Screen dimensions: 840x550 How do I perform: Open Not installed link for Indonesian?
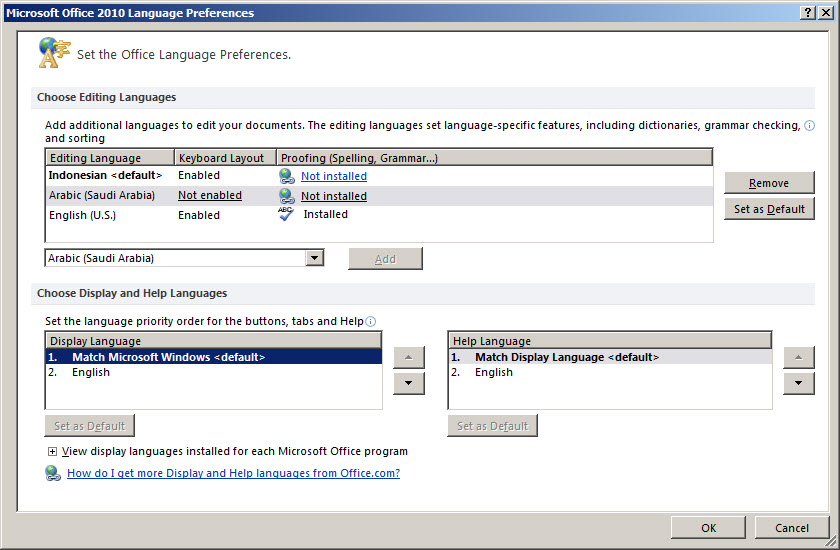[334, 176]
